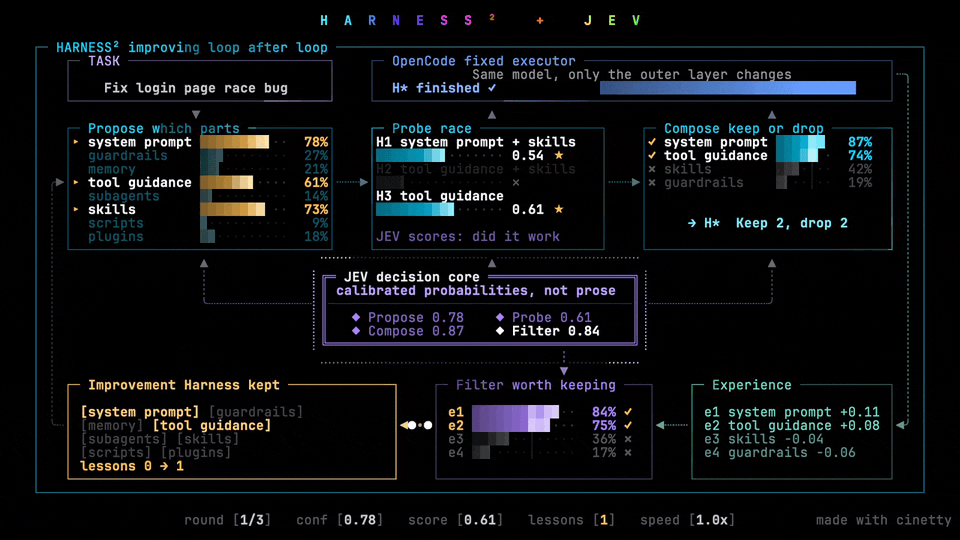
Task: Click the OpenCode executor progress bar
Action: [728, 88]
